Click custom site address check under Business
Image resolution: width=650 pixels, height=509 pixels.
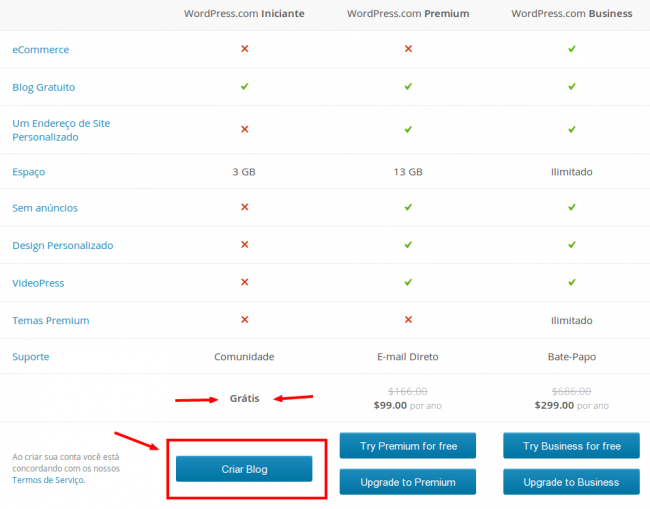(x=572, y=129)
